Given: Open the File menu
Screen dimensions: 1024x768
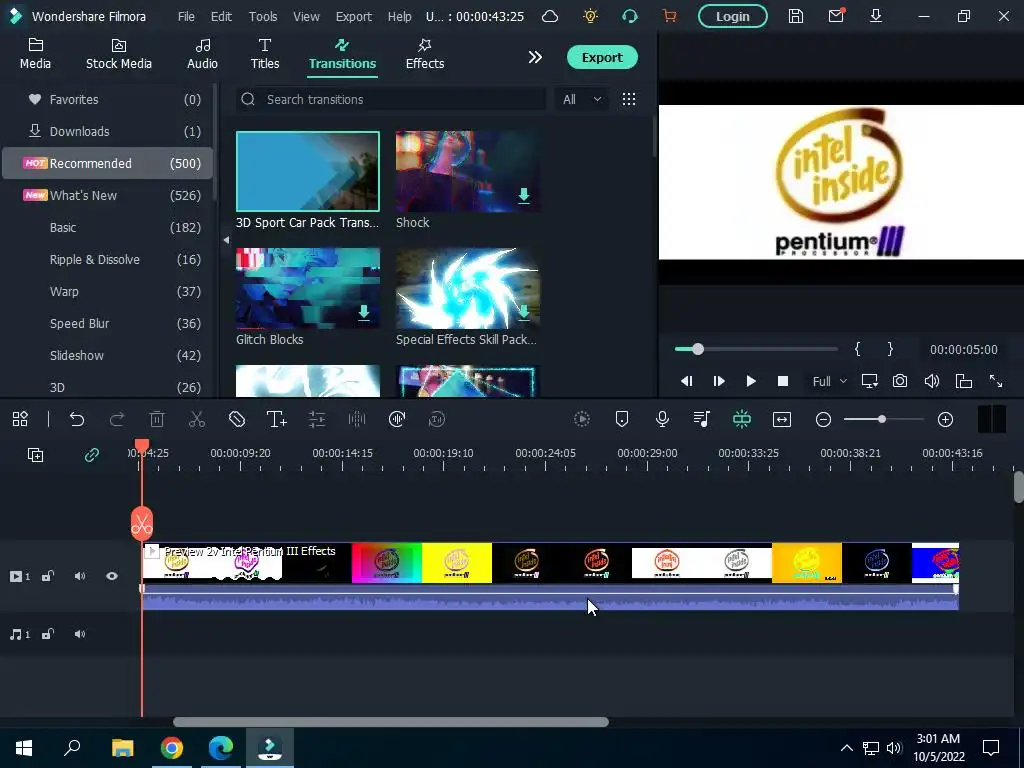Looking at the screenshot, I should point(186,16).
